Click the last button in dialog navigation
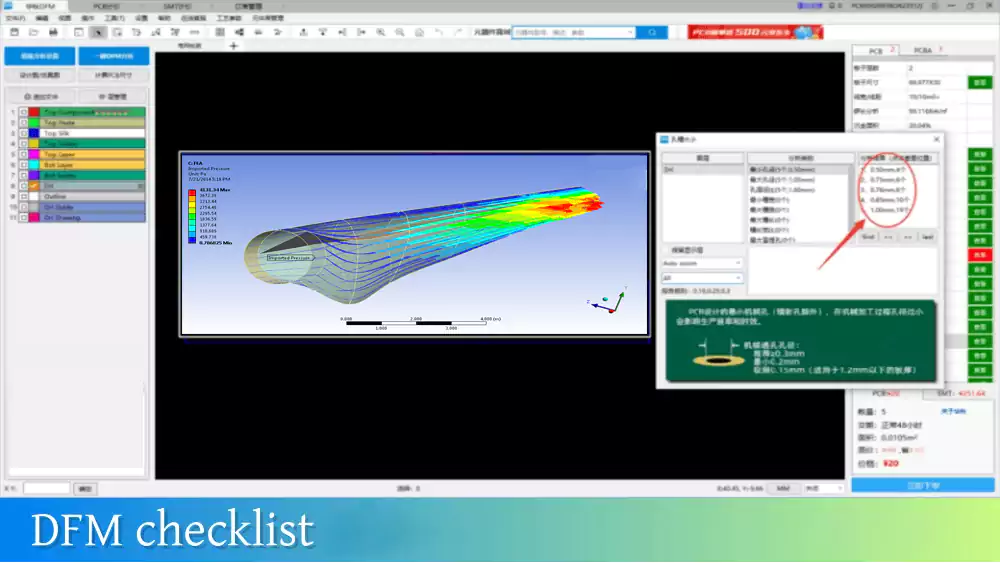This screenshot has height=563, width=1000. pos(927,237)
